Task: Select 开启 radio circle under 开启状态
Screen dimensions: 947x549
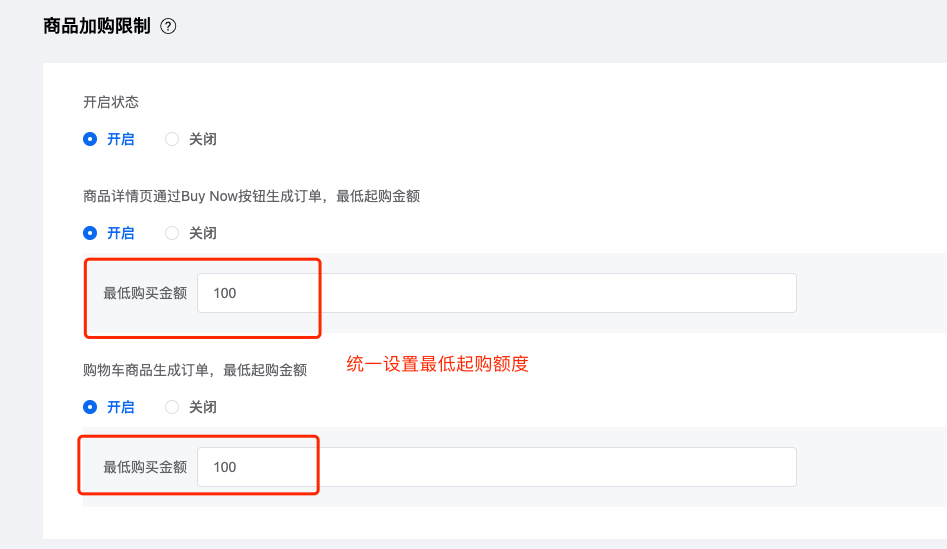Action: (90, 140)
